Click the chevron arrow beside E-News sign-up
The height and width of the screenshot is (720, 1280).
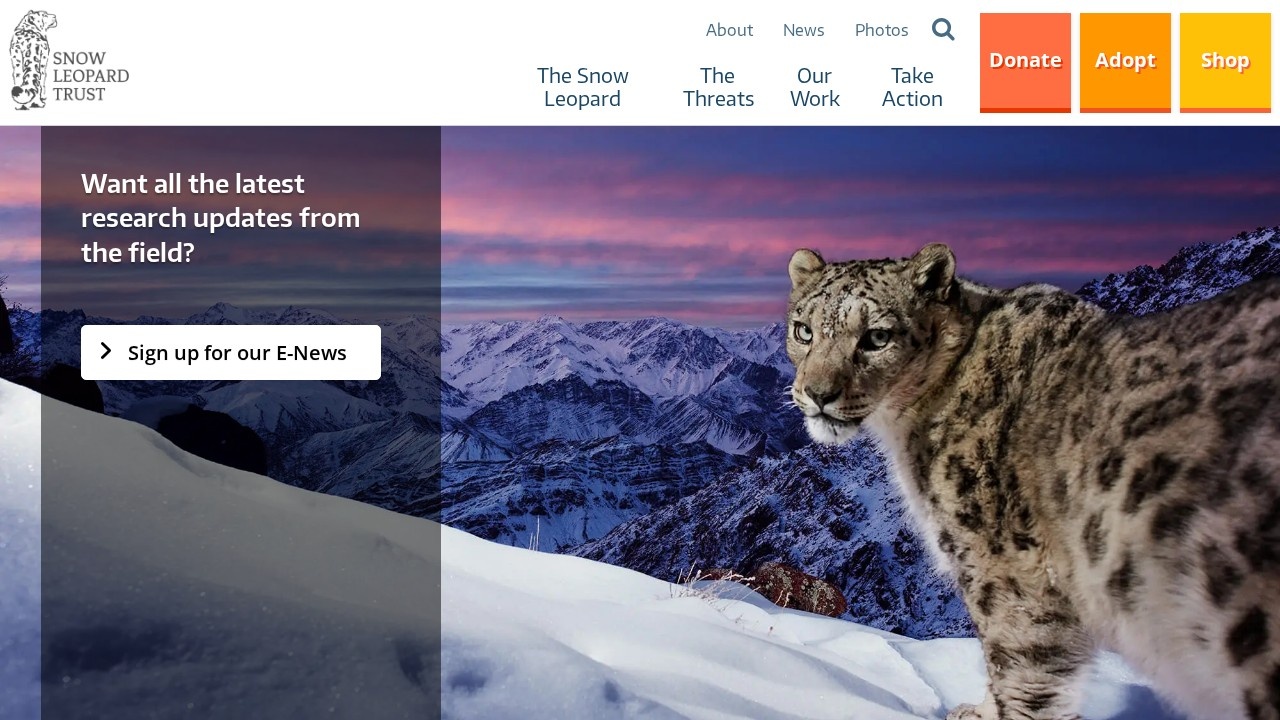(106, 351)
